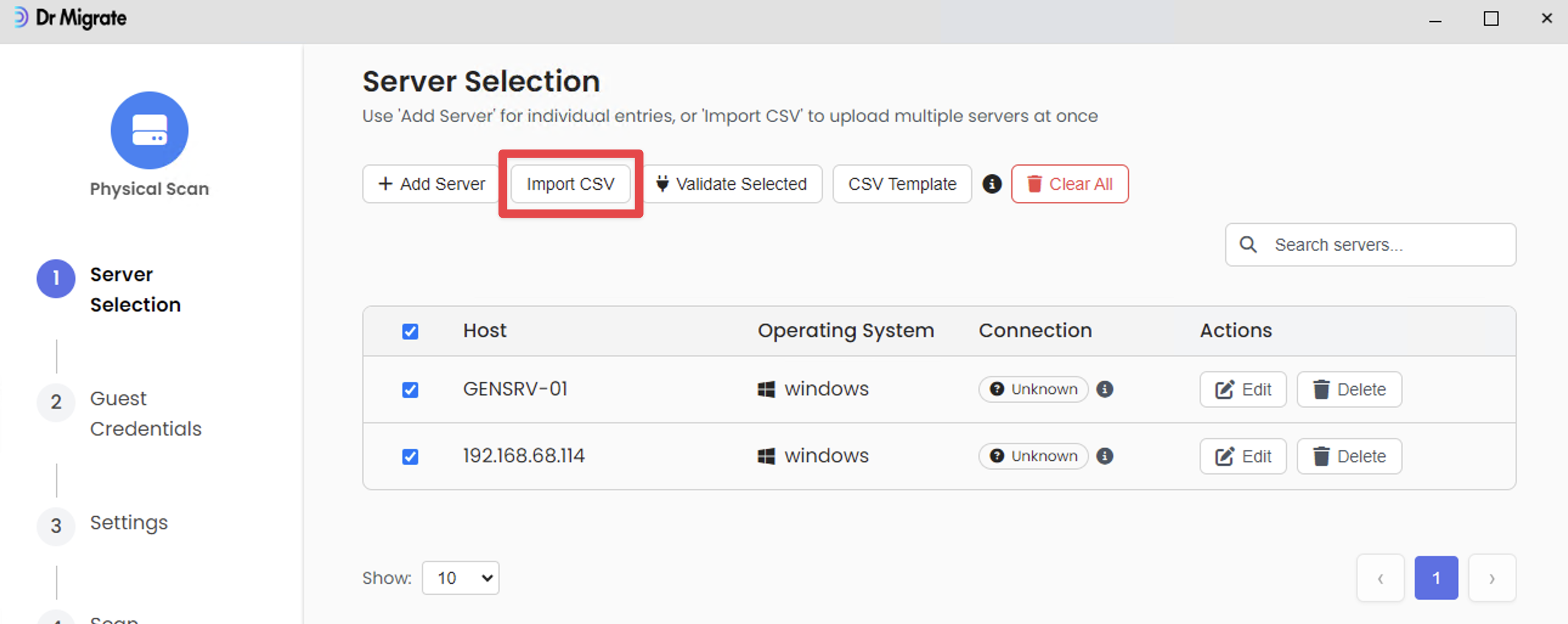Image resolution: width=1568 pixels, height=624 pixels.
Task: Open the Settings step in sidebar
Action: (128, 523)
